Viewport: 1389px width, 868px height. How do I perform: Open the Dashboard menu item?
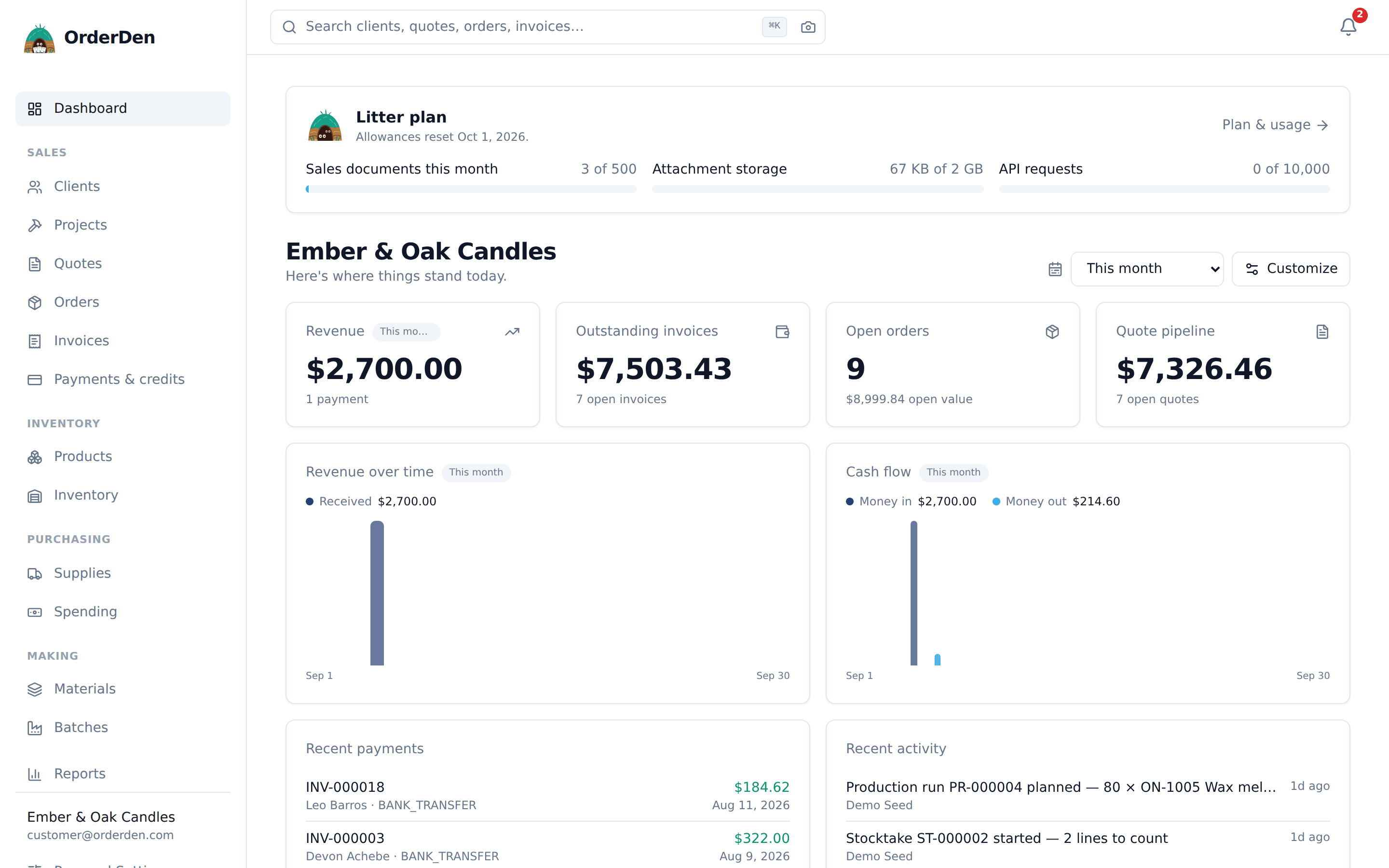123,108
